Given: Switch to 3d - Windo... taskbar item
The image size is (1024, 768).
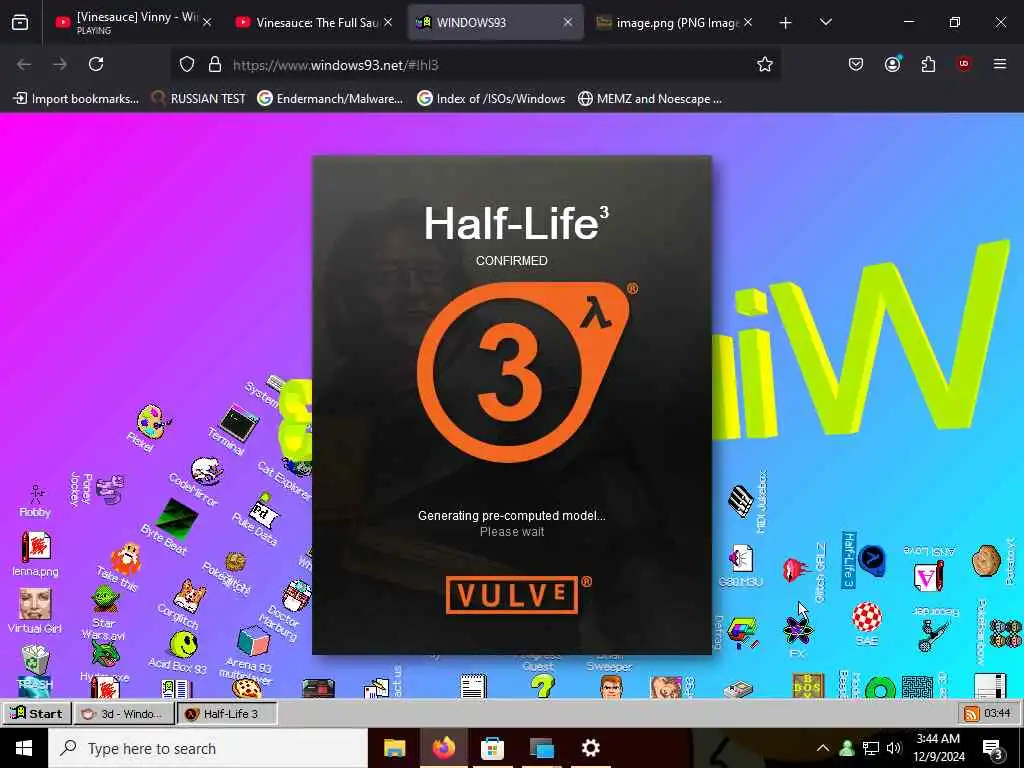Looking at the screenshot, I should [124, 713].
